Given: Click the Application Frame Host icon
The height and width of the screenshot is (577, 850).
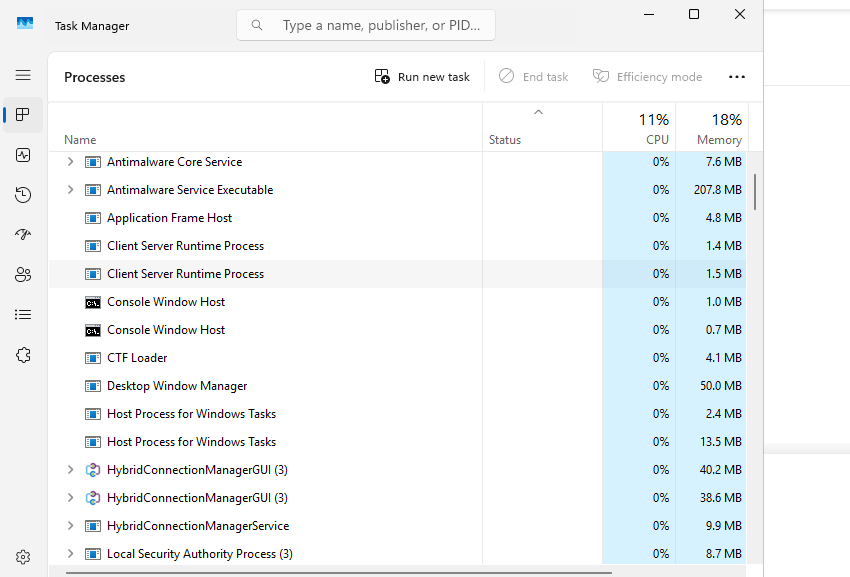Looking at the screenshot, I should pyautogui.click(x=93, y=218).
